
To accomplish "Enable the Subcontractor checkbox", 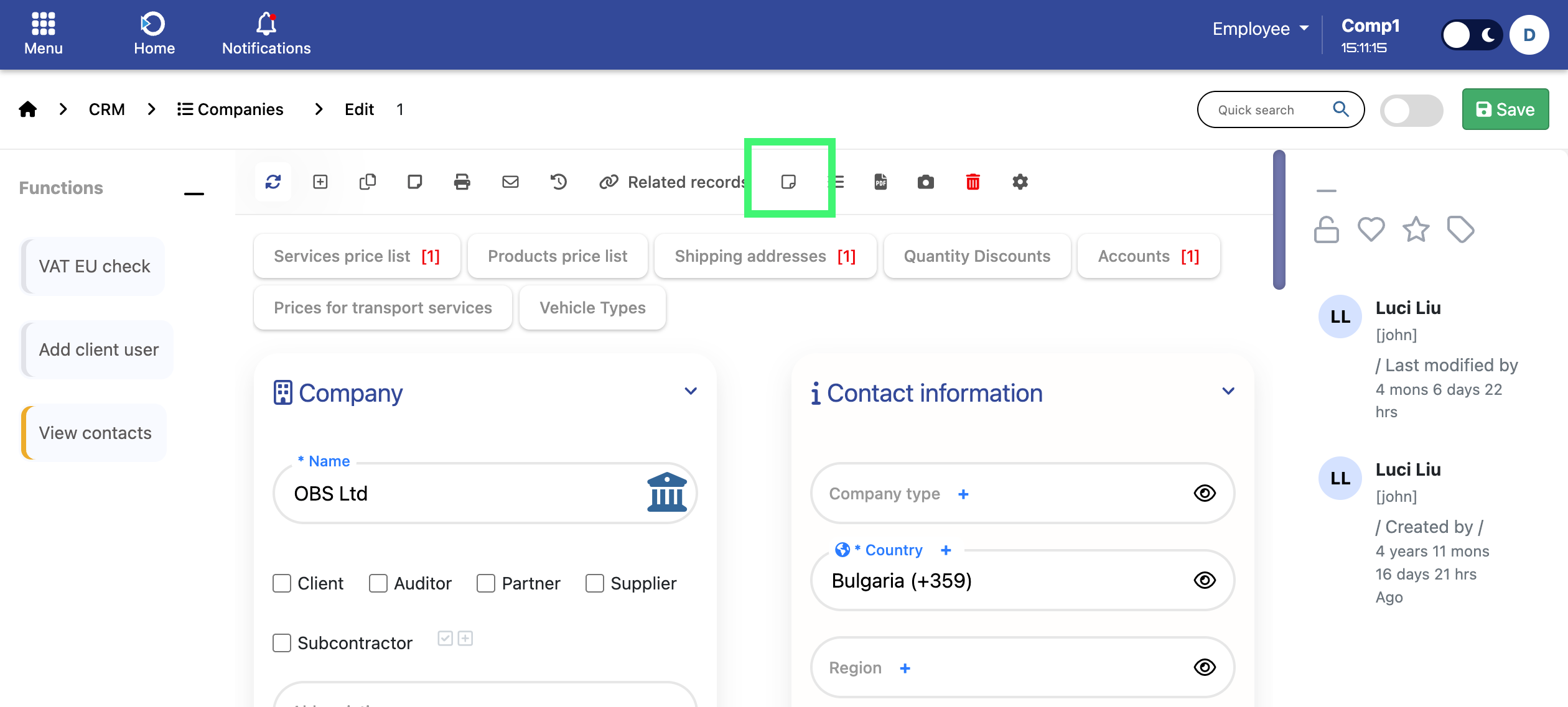I will click(282, 643).
